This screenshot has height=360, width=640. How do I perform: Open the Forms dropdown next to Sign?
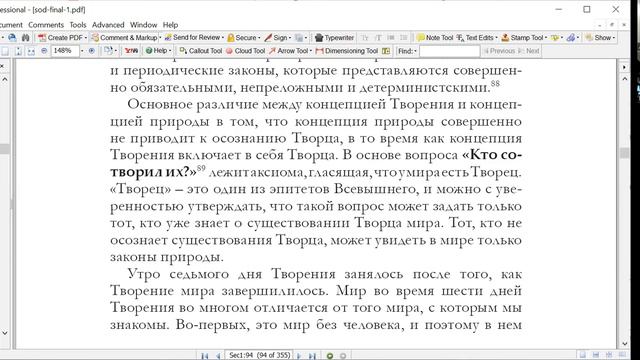point(301,38)
